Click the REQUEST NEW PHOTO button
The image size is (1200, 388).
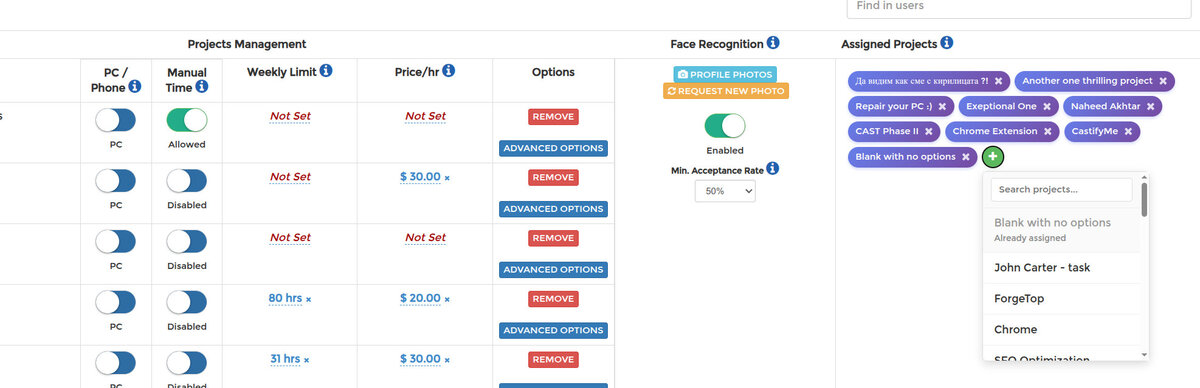(725, 91)
